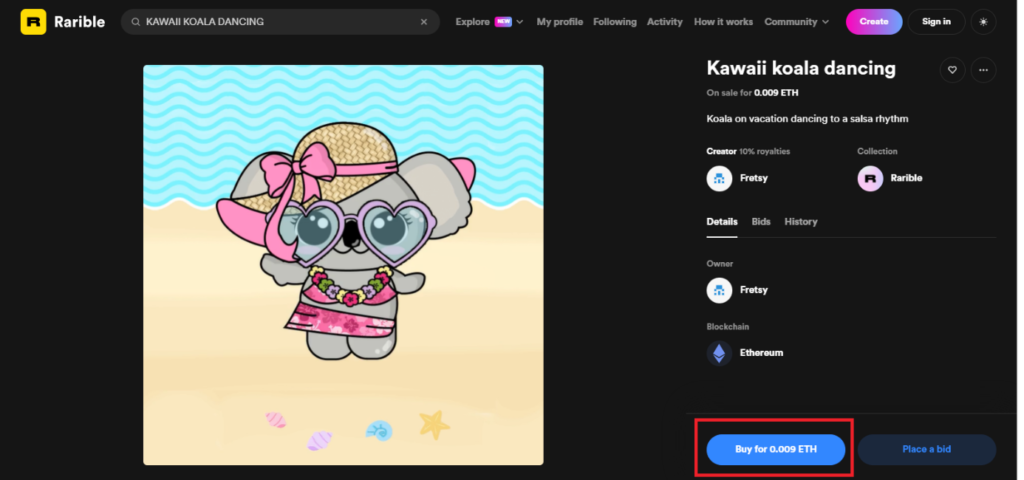Focus the KAWAII KOALA DANCING search box

[280, 22]
